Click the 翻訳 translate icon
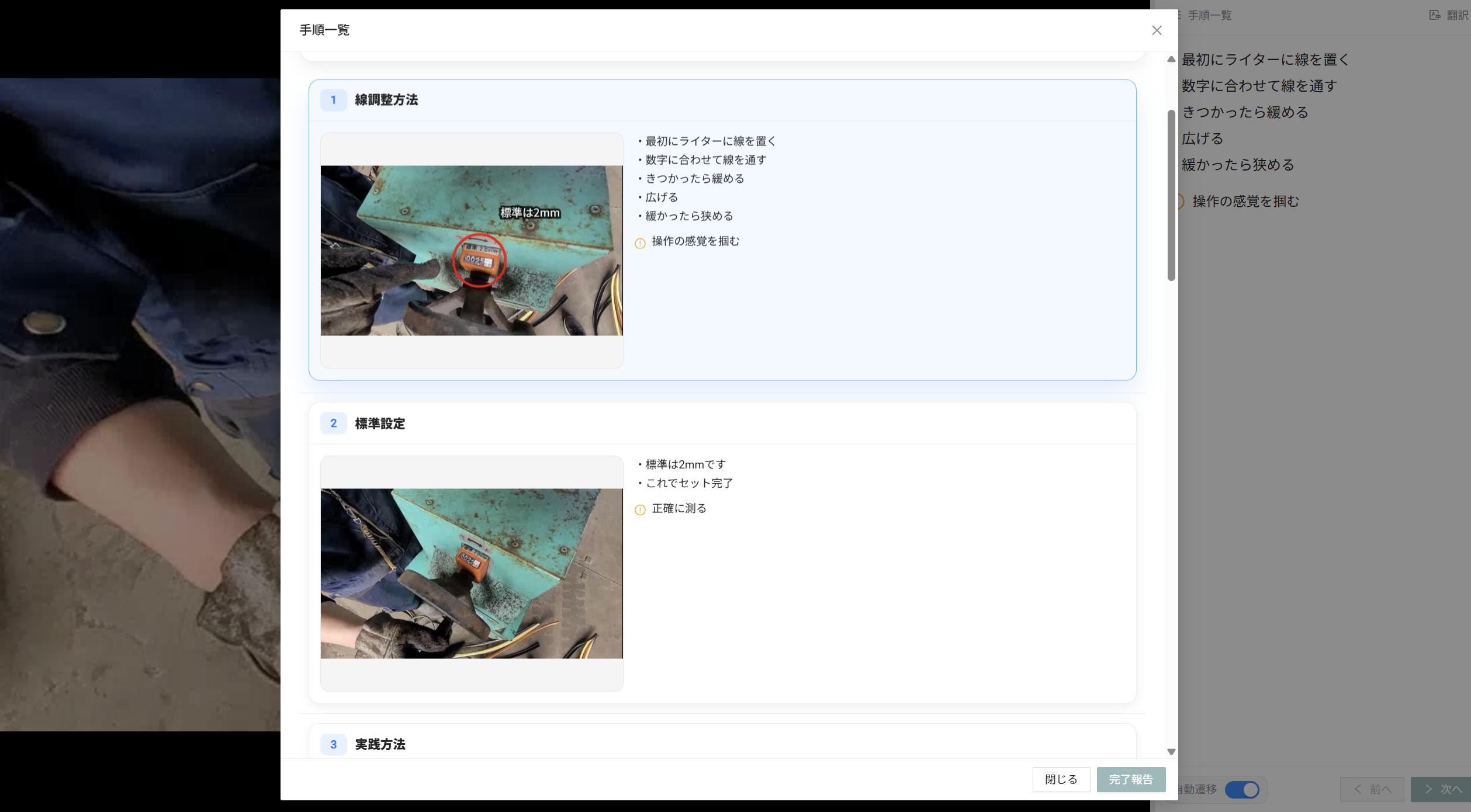The width and height of the screenshot is (1471, 812). 1435,15
